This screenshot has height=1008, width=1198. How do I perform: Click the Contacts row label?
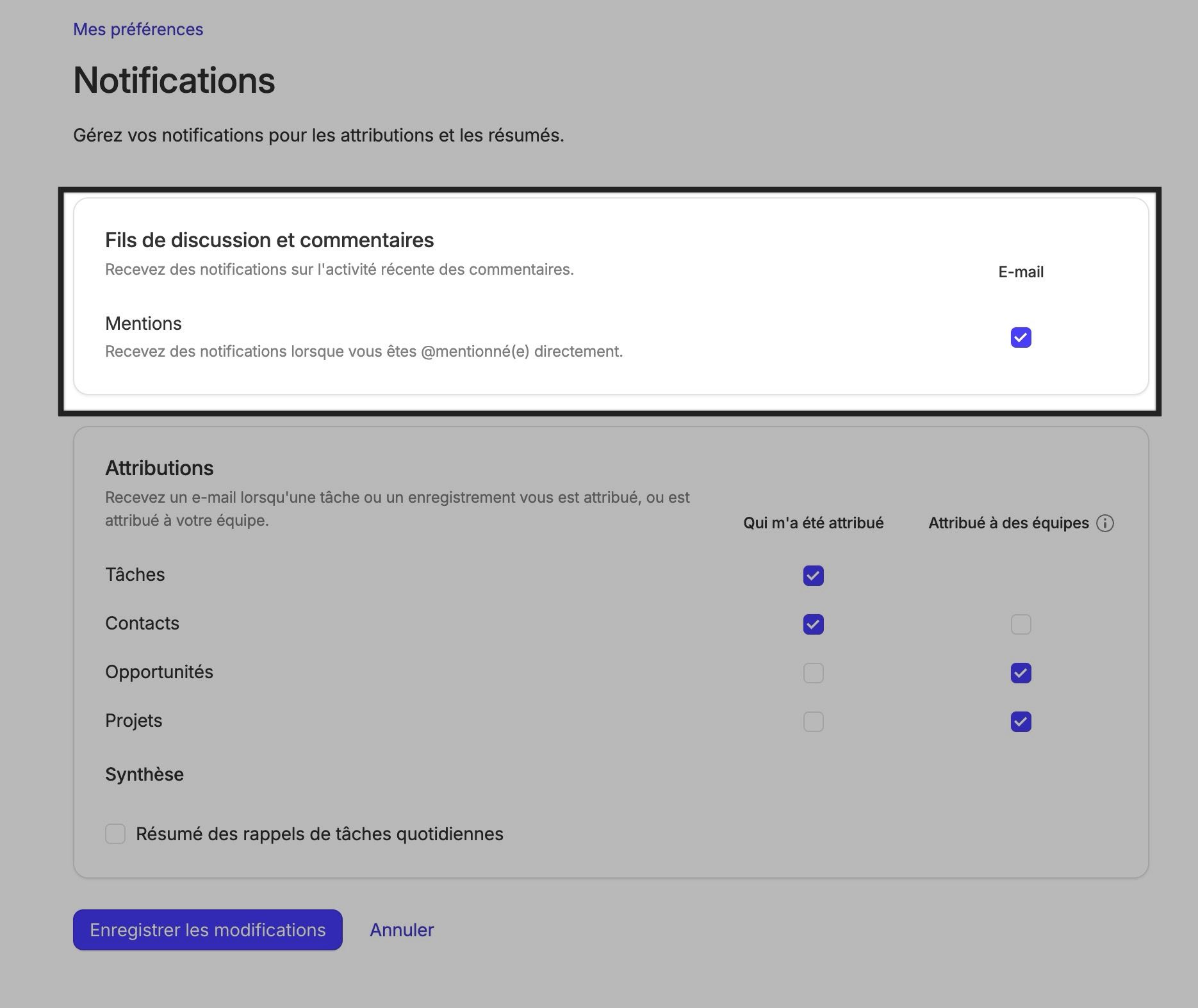tap(142, 623)
